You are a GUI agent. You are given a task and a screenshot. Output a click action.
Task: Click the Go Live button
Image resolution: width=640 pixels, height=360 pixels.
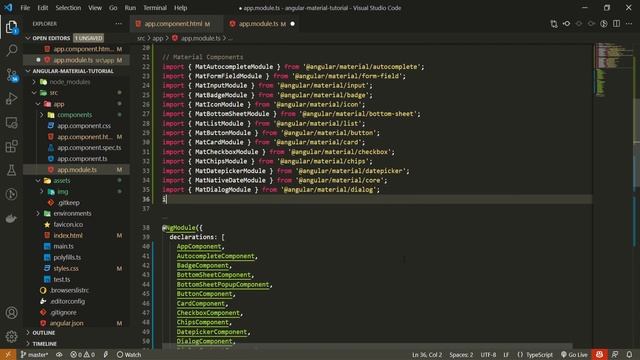(x=574, y=355)
